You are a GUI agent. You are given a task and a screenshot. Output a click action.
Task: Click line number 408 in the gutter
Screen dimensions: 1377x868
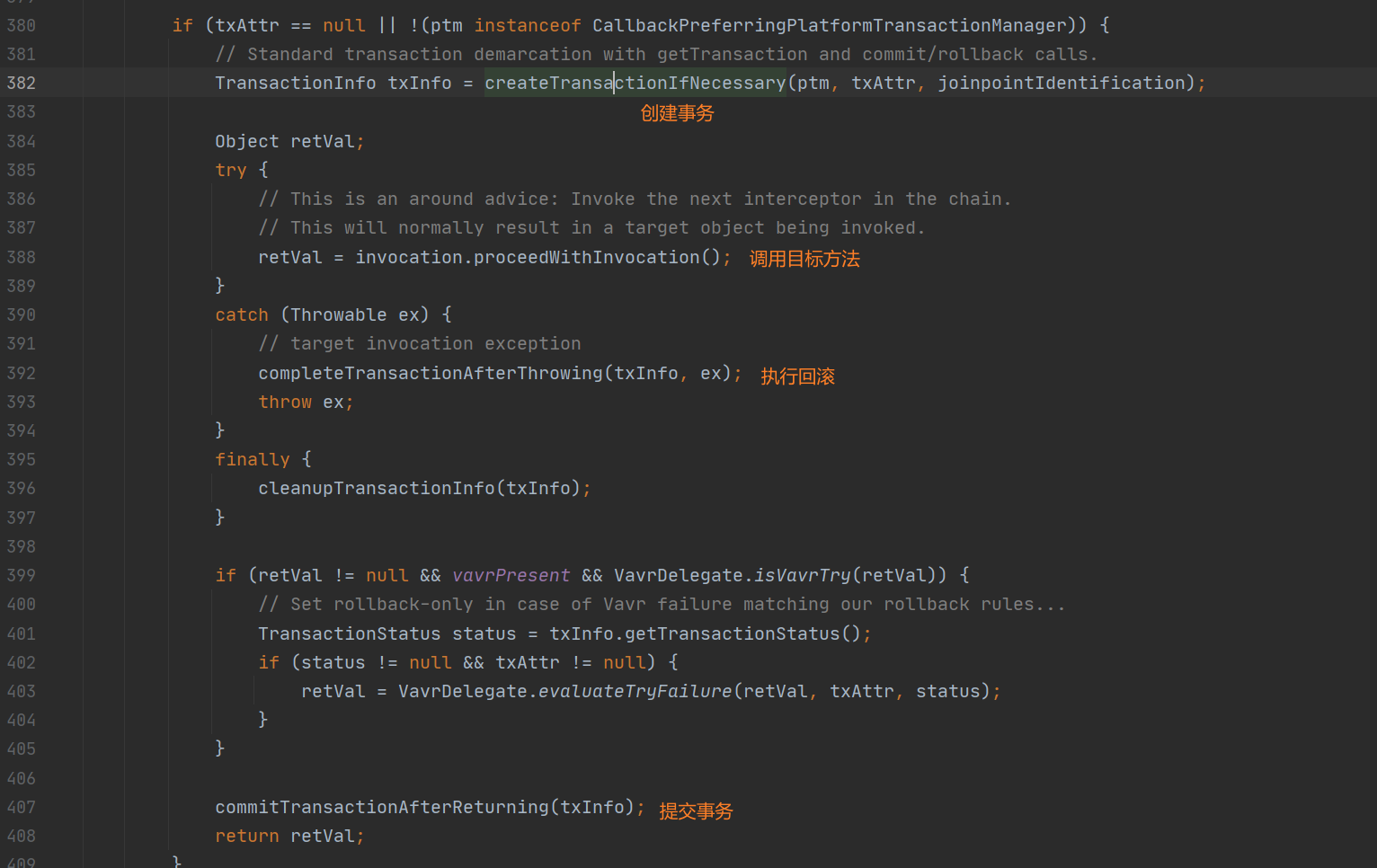(x=22, y=836)
